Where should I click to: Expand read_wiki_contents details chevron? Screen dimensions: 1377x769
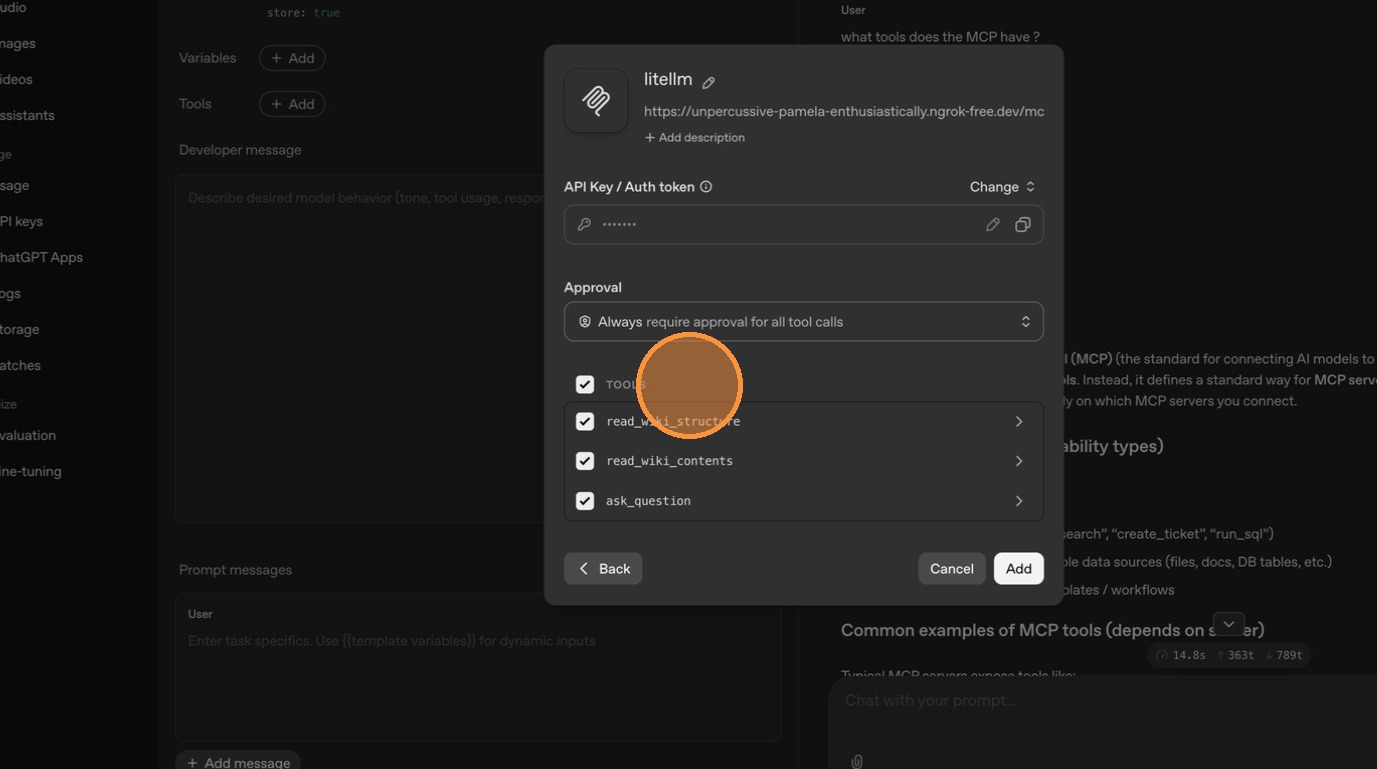pos(1019,461)
